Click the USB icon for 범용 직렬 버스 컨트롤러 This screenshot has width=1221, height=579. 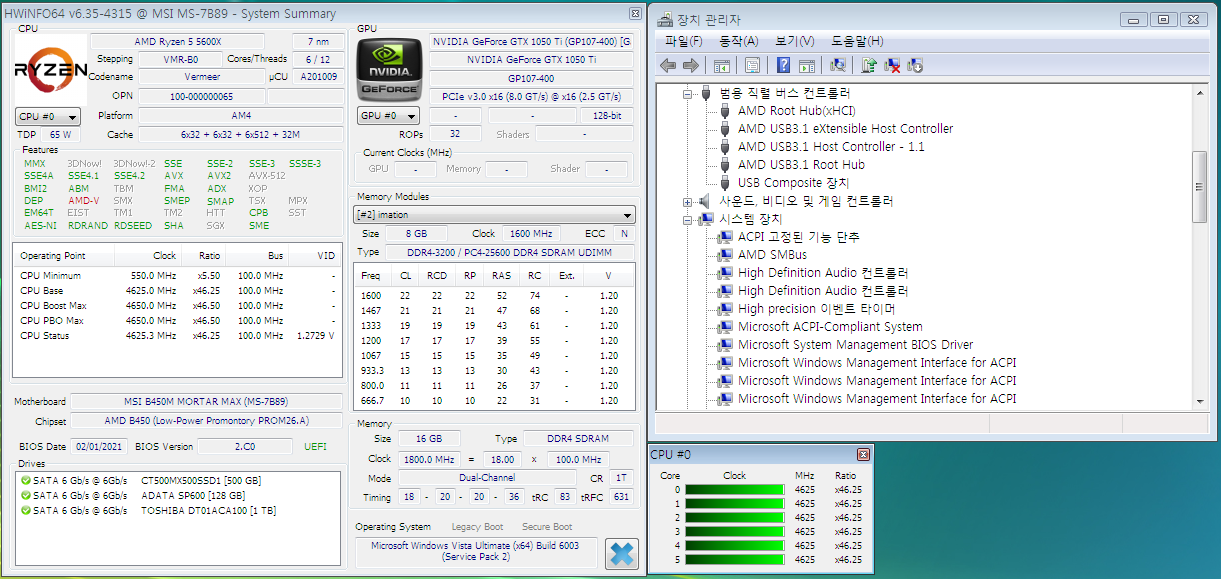[x=706, y=93]
